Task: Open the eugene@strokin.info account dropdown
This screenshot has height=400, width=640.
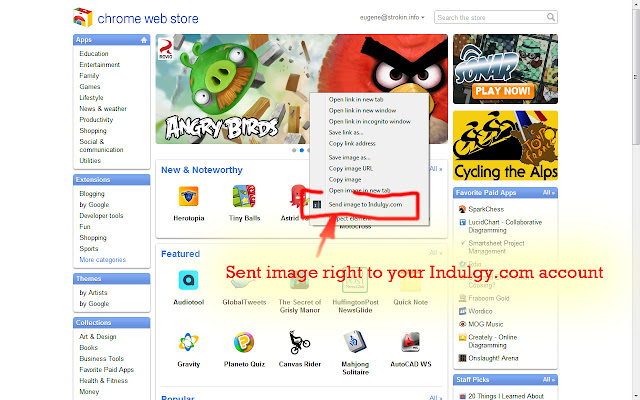Action: click(392, 18)
